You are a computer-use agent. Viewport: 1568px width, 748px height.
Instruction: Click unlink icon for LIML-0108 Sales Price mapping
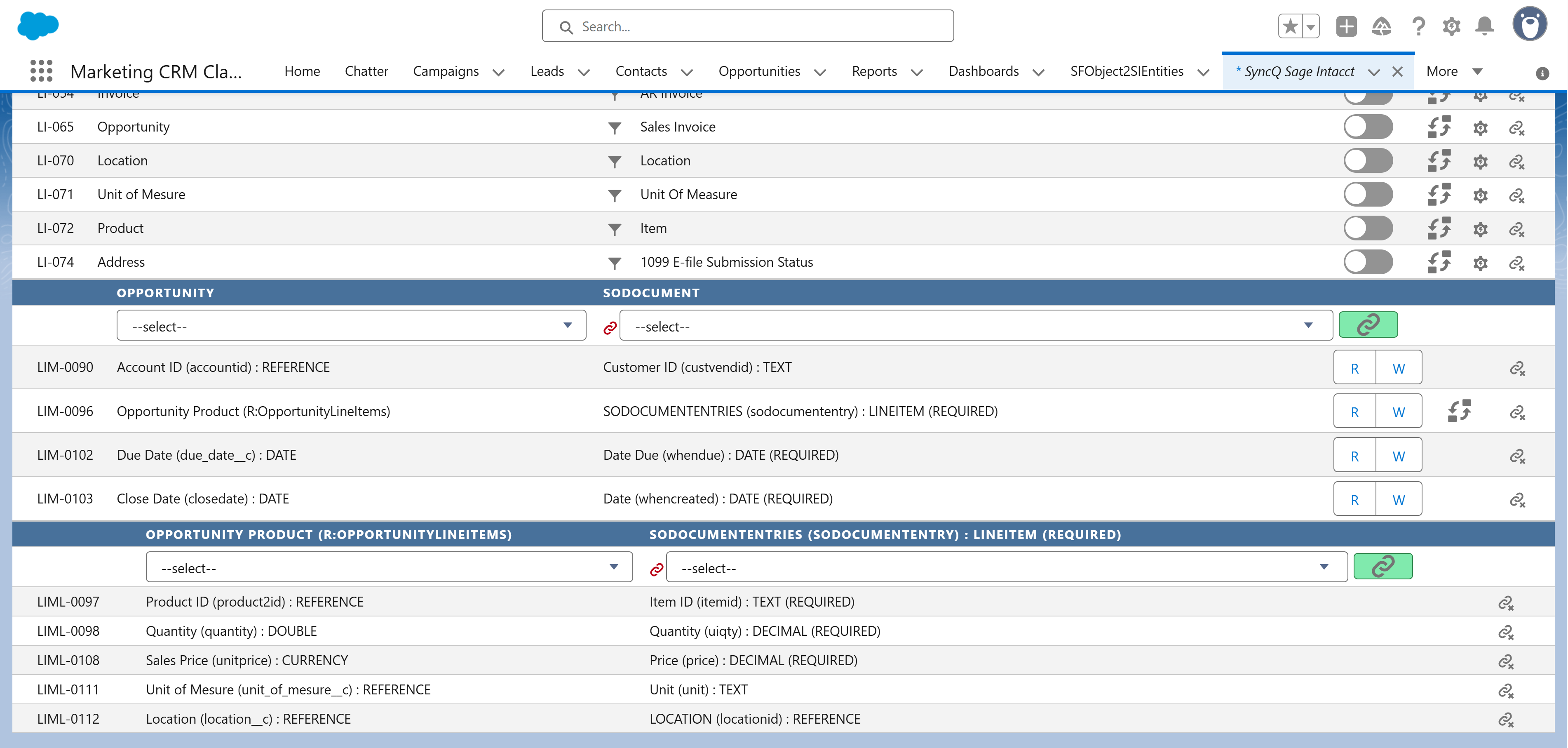1505,661
